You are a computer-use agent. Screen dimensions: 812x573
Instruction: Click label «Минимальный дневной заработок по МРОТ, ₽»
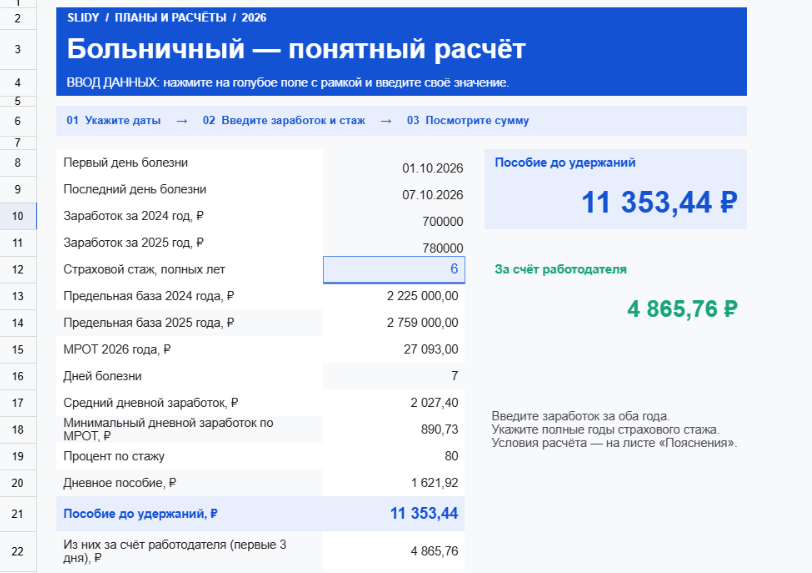[x=168, y=429]
